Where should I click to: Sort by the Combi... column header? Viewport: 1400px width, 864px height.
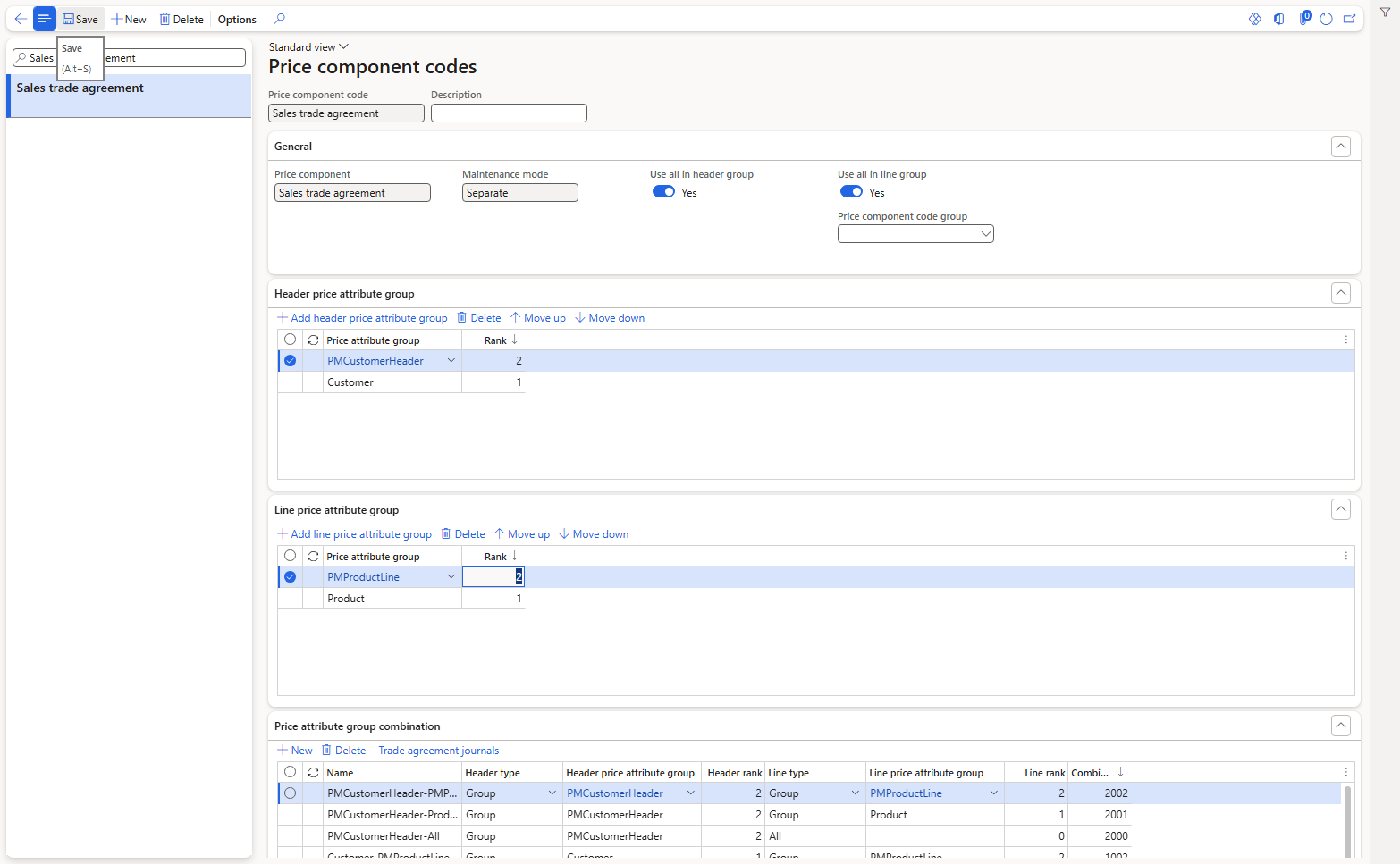[1099, 773]
